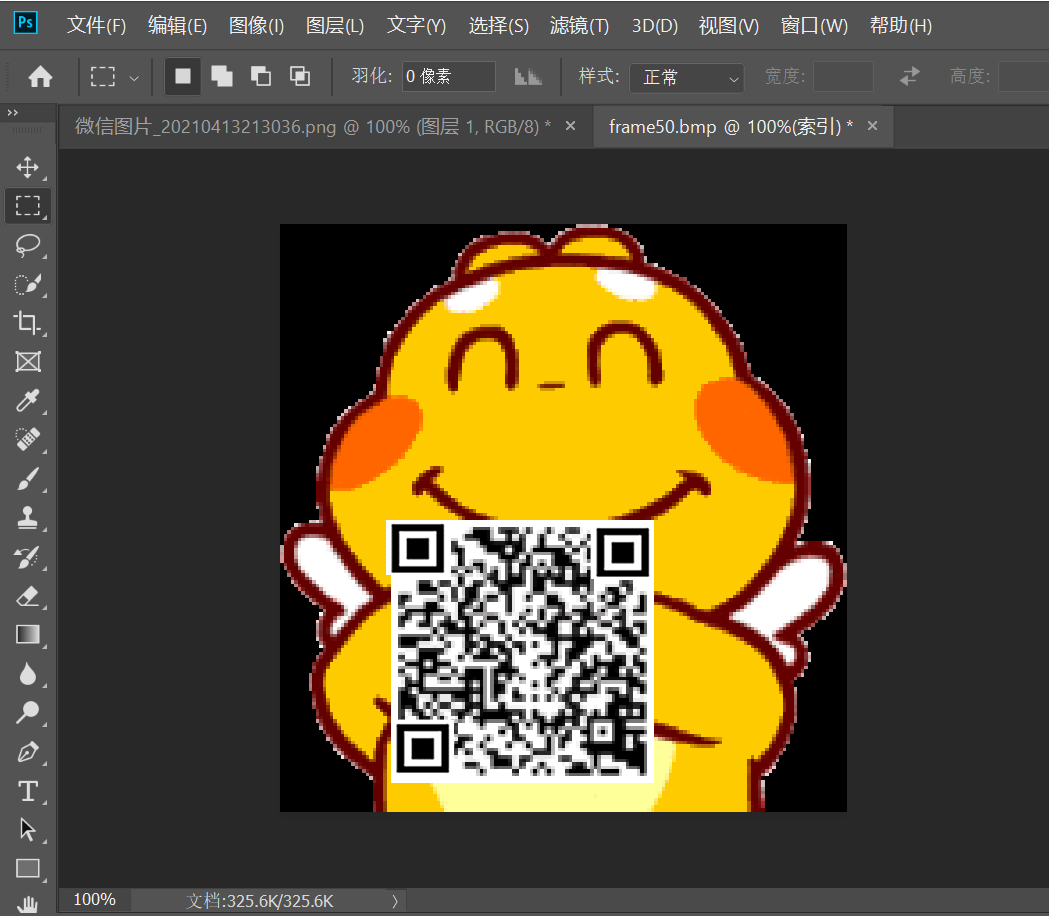Select the Gradient tool
The width and height of the screenshot is (1049, 916).
tap(27, 634)
